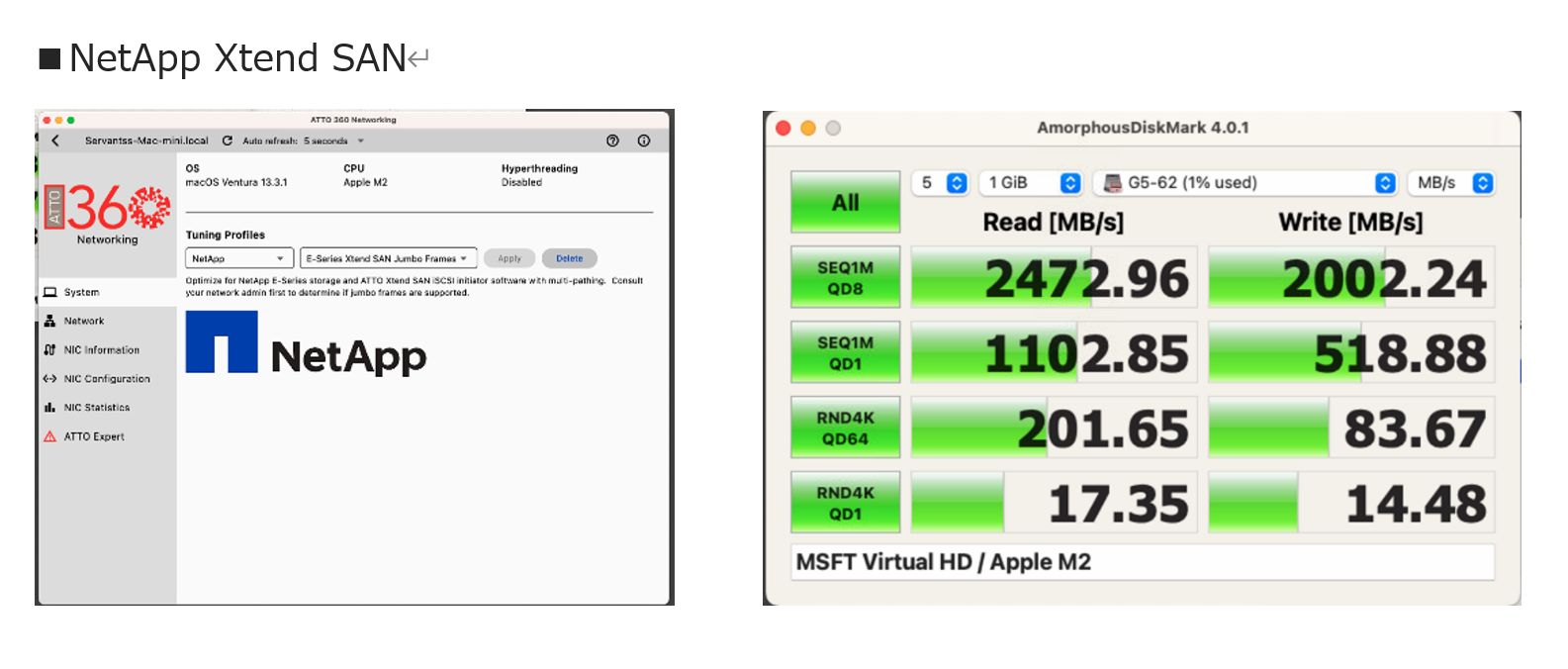Click the Auto refresh reload icon
1568x669 pixels.
pos(228,141)
